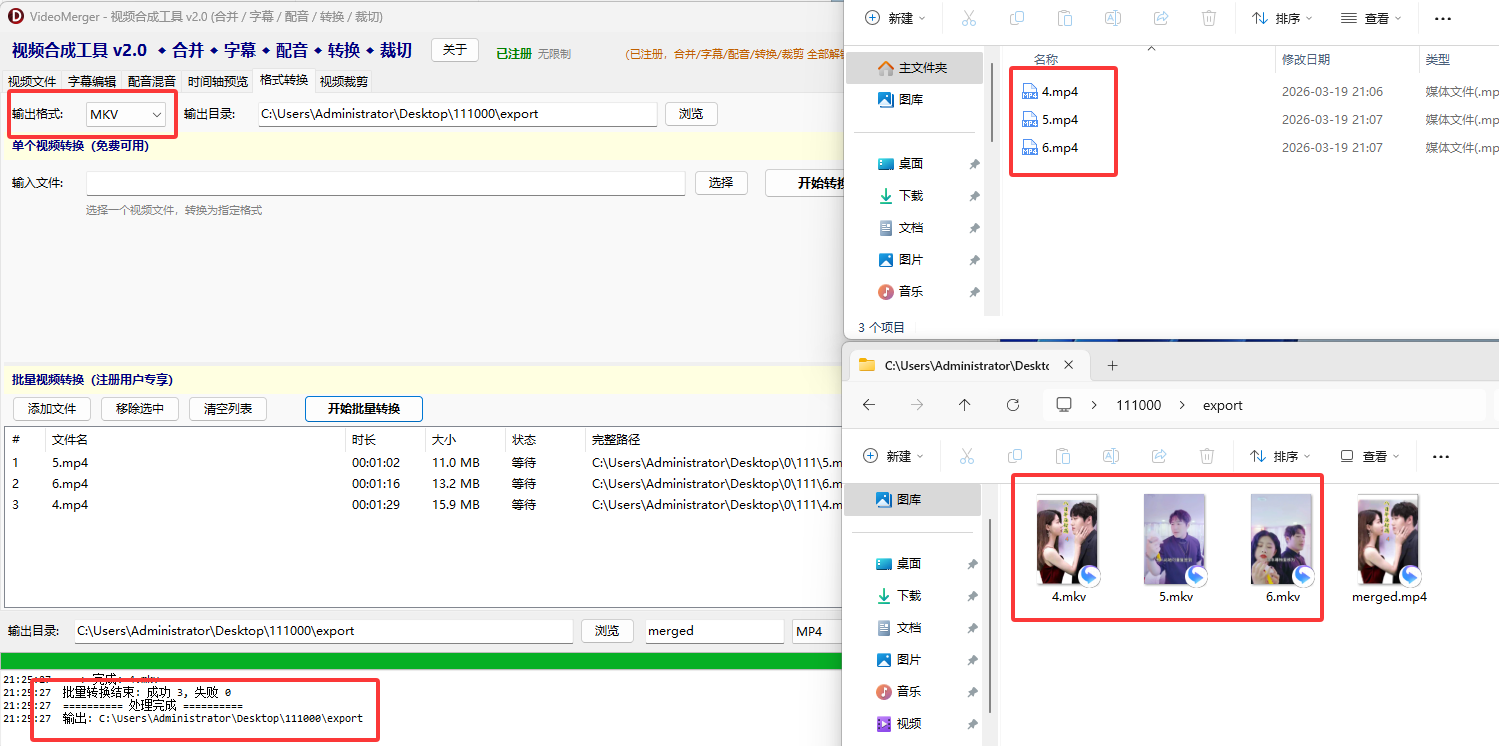The image size is (1499, 746).
Task: Open the MKV output format dropdown
Action: point(126,114)
